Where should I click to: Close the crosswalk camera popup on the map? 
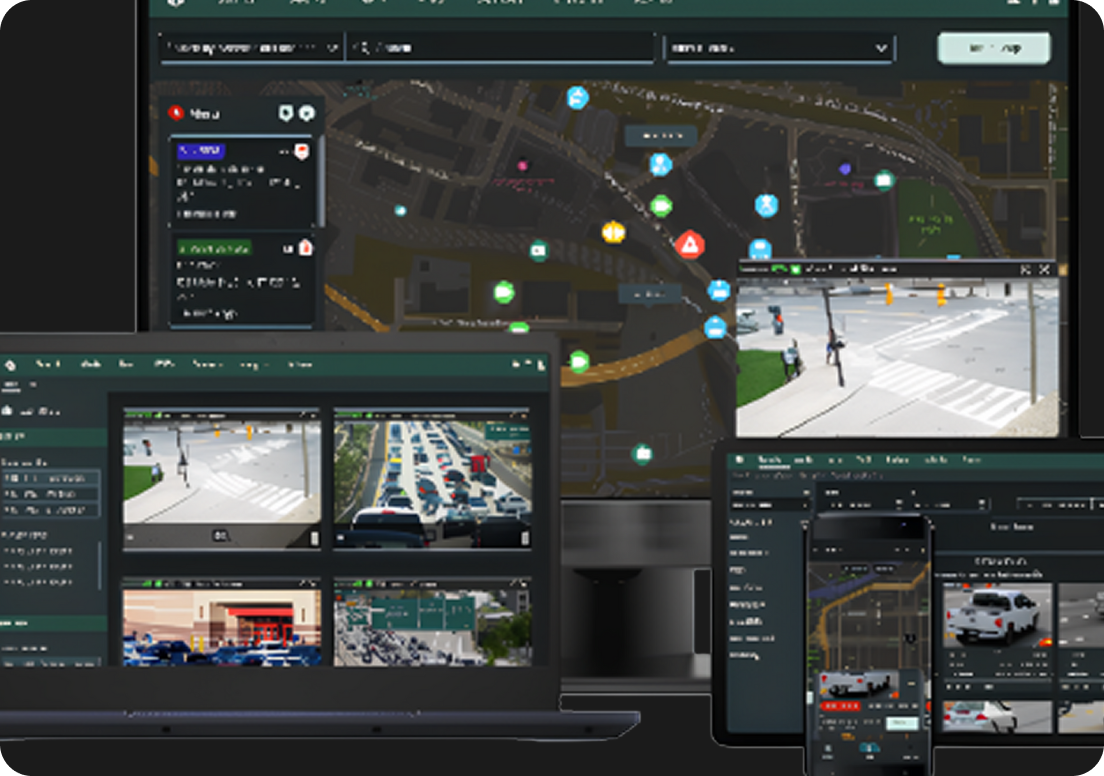[x=1045, y=269]
